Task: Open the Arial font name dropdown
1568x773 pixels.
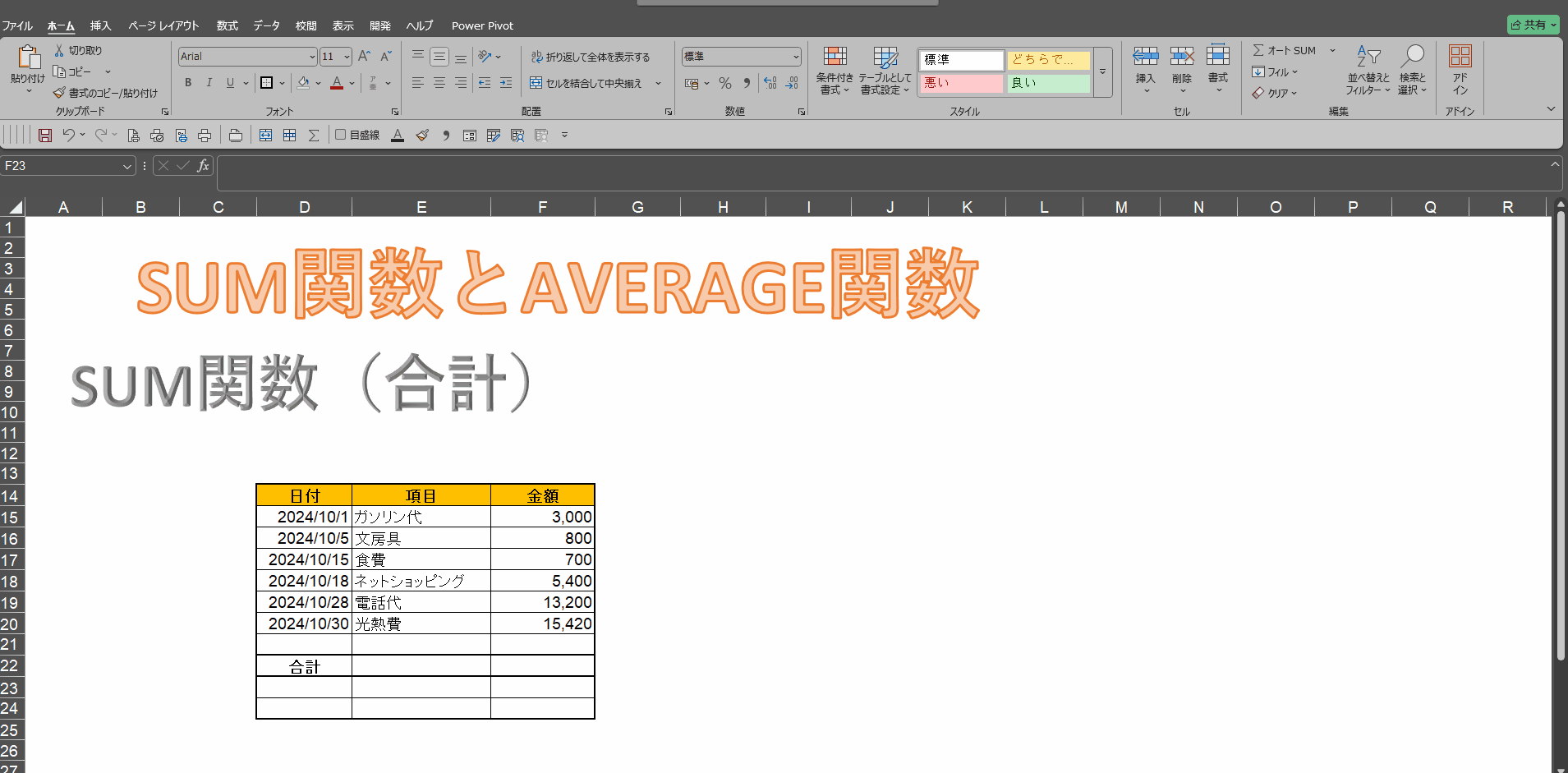Action: click(312, 57)
